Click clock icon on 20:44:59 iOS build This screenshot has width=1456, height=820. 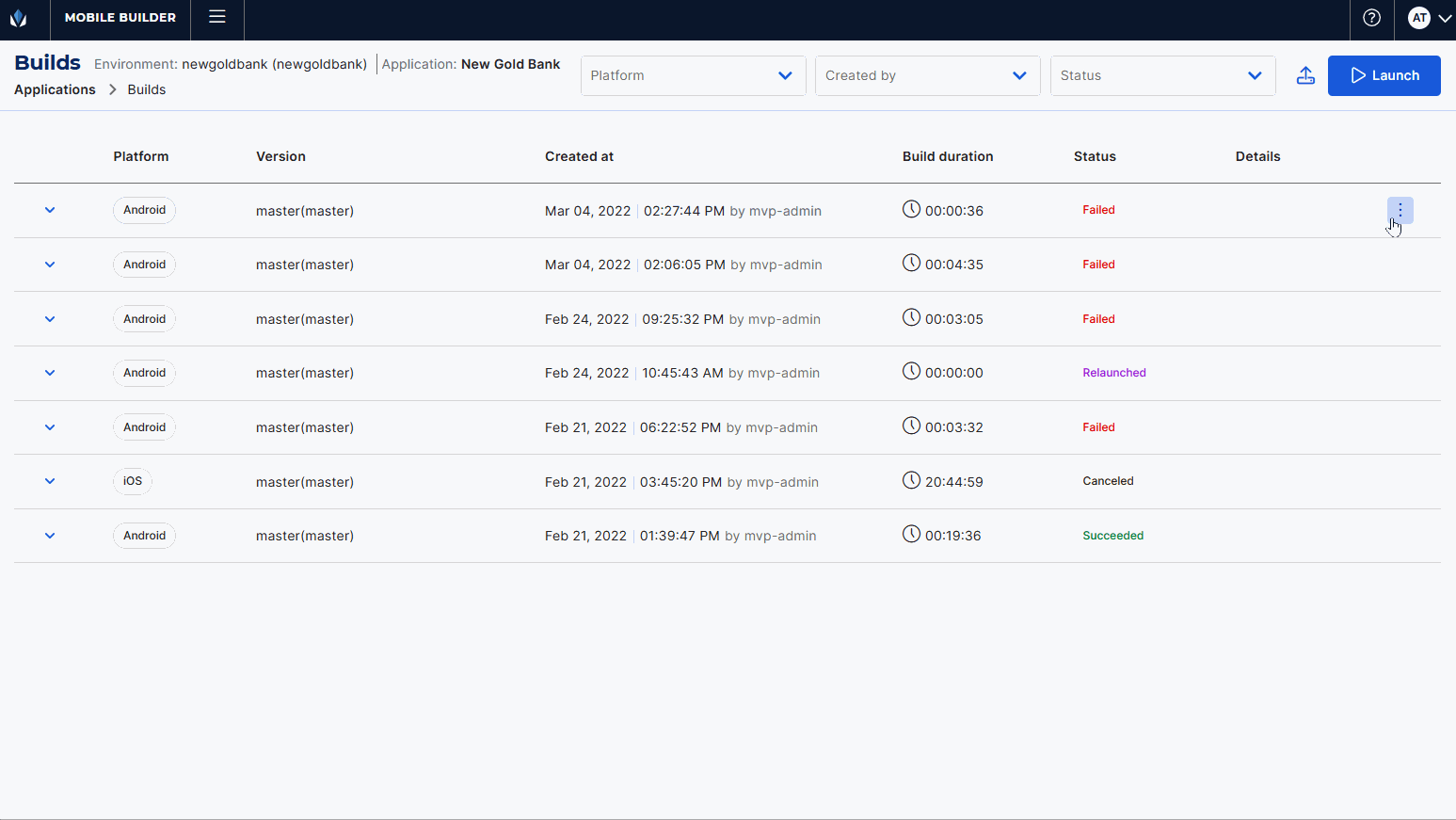(911, 480)
